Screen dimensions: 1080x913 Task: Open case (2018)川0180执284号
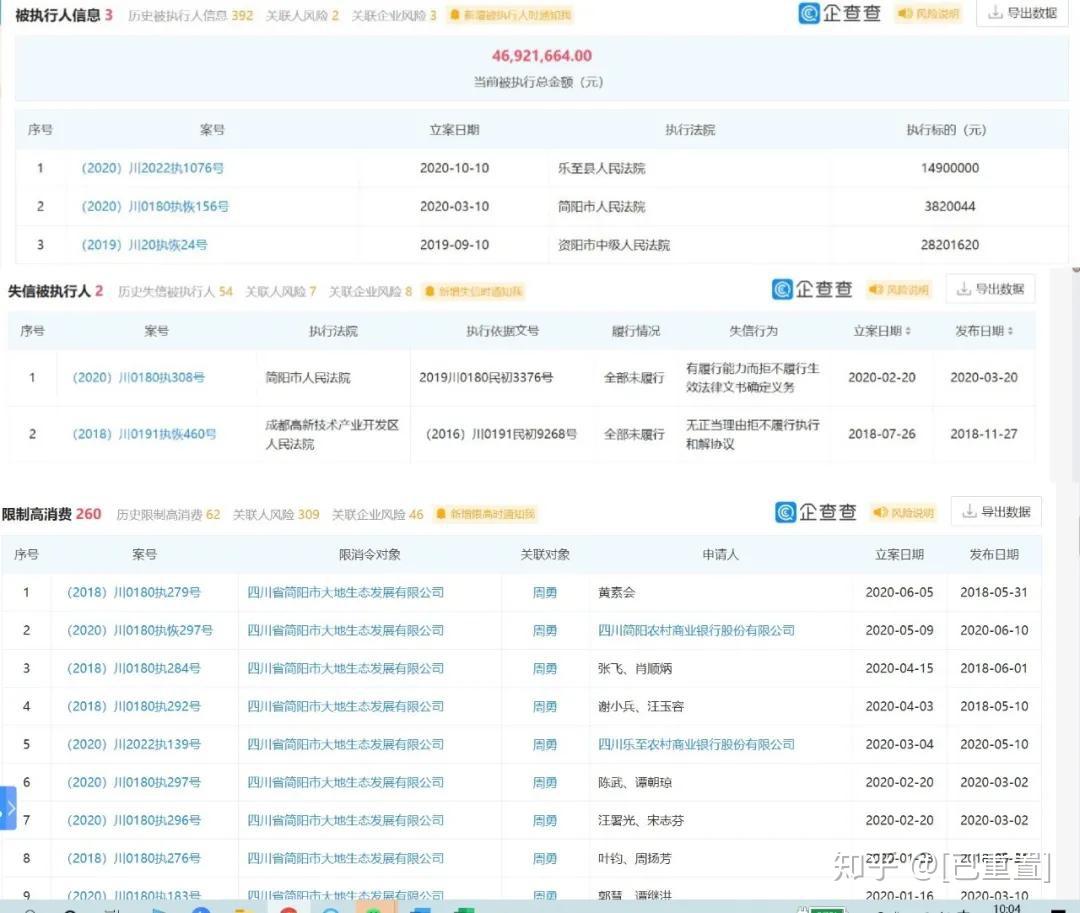coord(134,668)
